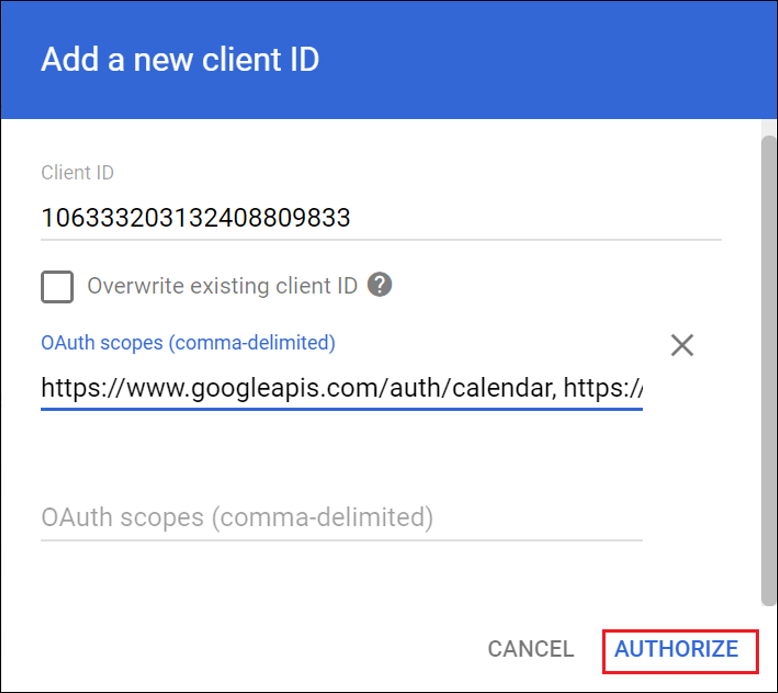
Task: Click the blue dialog header bar
Action: tap(550, 60)
